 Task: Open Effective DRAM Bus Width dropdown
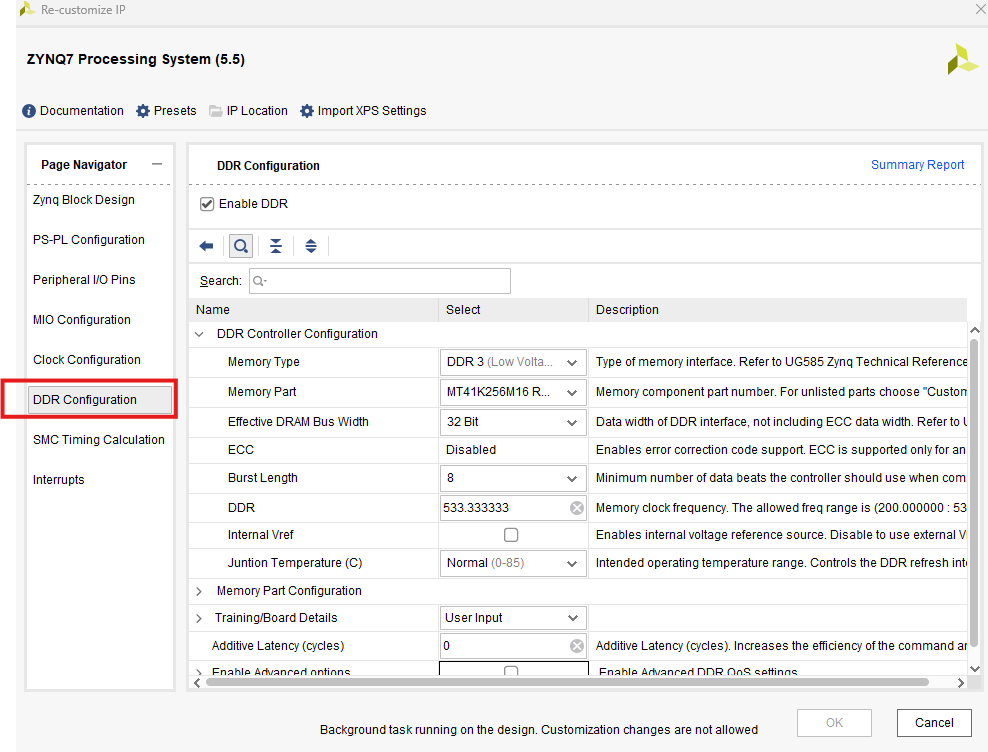[513, 422]
